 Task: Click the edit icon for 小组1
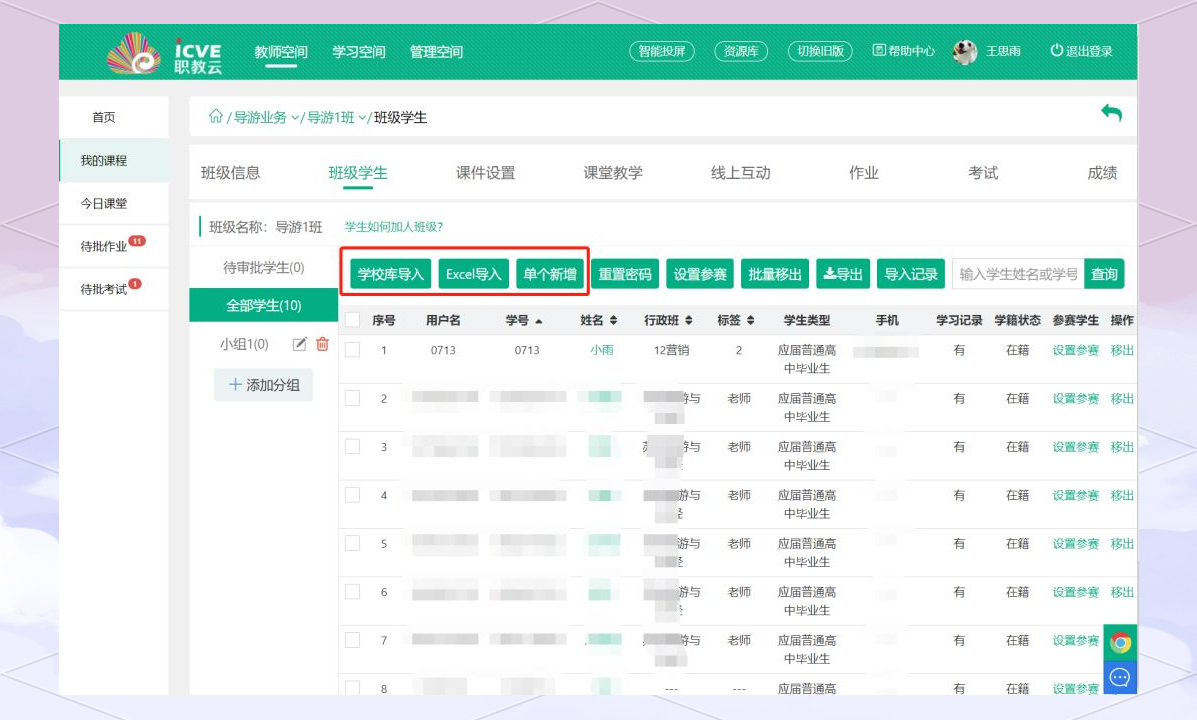tap(299, 344)
